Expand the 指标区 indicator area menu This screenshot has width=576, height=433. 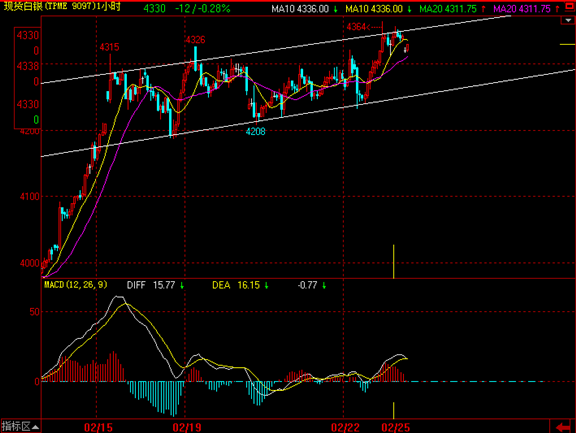(x=20, y=426)
